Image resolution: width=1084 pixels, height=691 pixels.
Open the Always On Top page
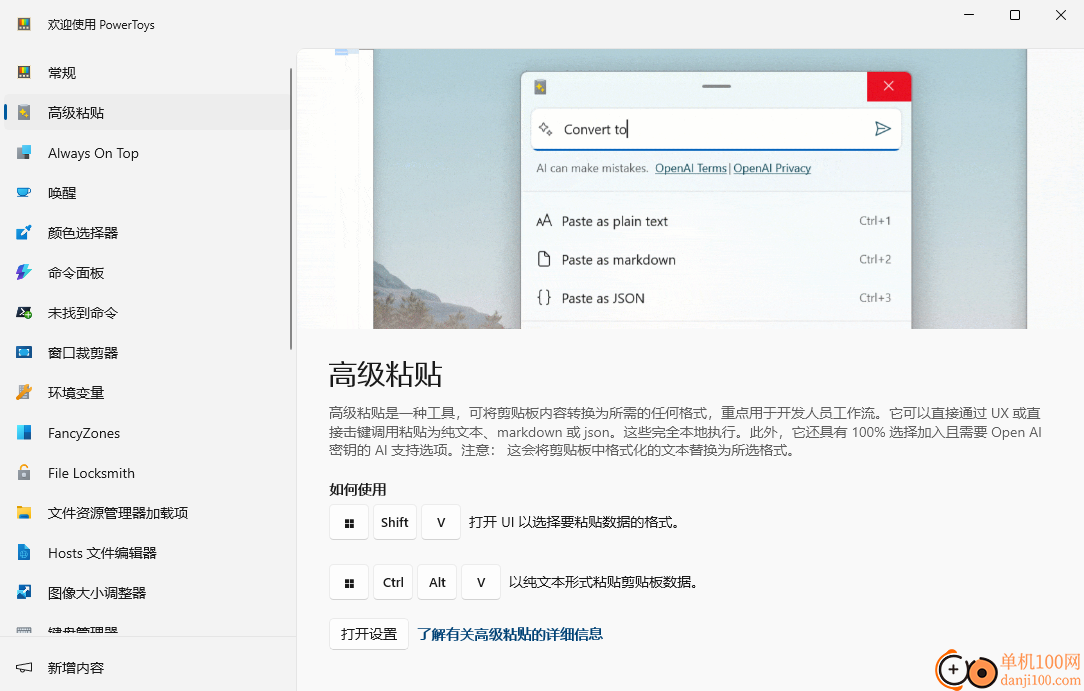coord(147,153)
